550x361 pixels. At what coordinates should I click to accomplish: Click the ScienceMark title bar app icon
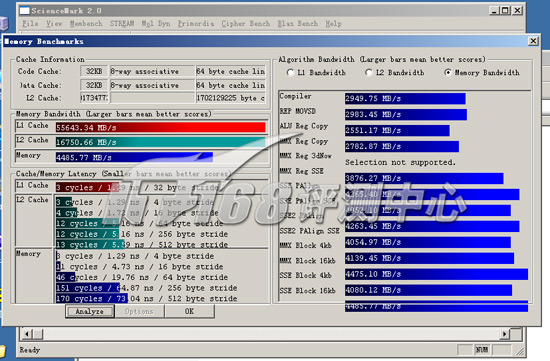click(25, 11)
